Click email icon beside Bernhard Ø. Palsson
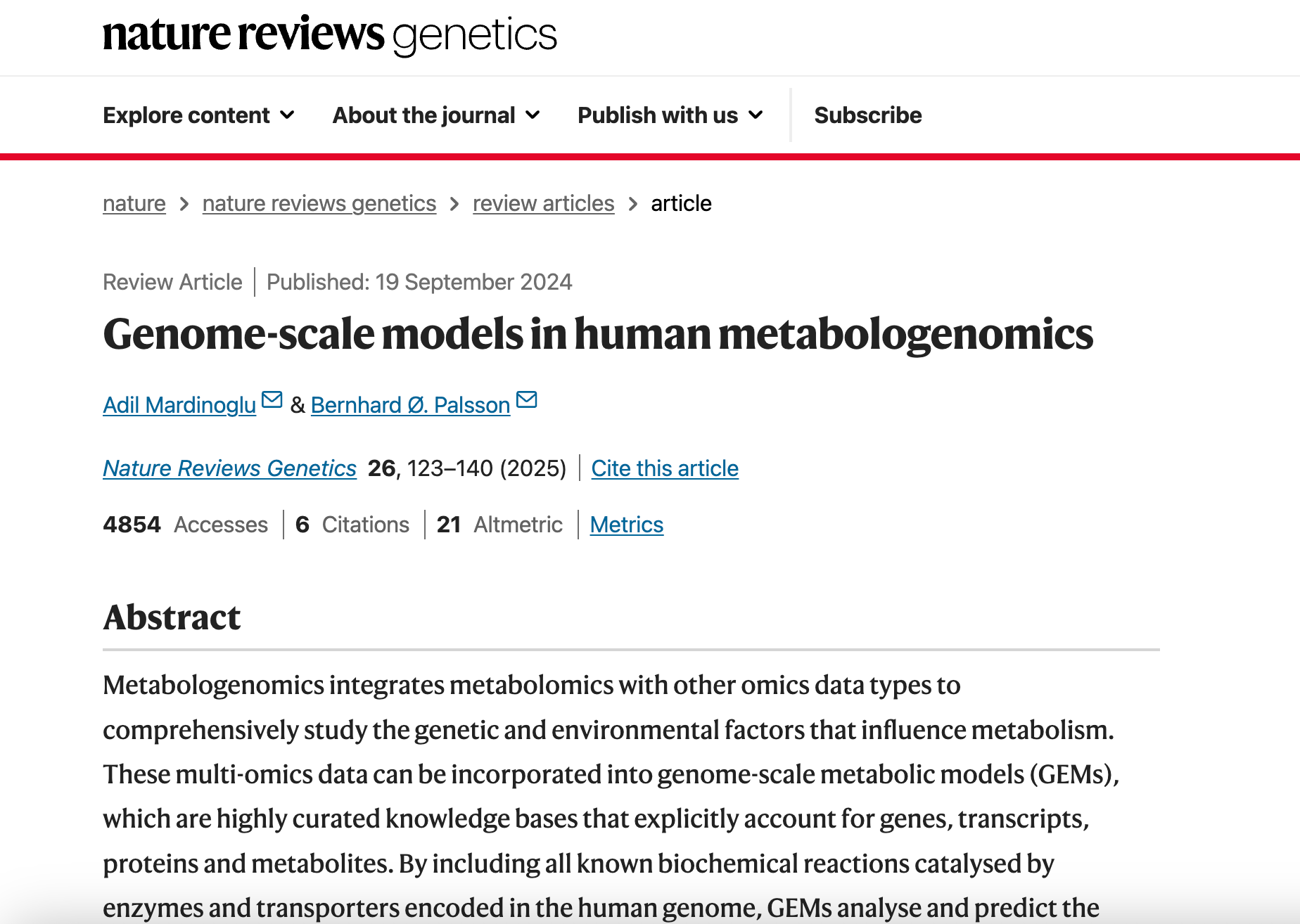Image resolution: width=1300 pixels, height=924 pixels. pyautogui.click(x=526, y=400)
